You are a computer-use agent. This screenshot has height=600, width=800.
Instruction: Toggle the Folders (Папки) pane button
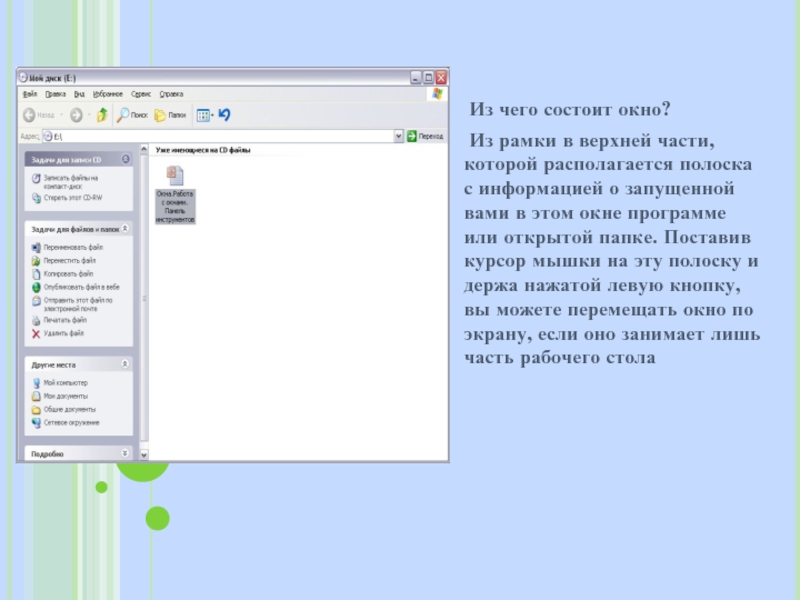click(x=160, y=115)
